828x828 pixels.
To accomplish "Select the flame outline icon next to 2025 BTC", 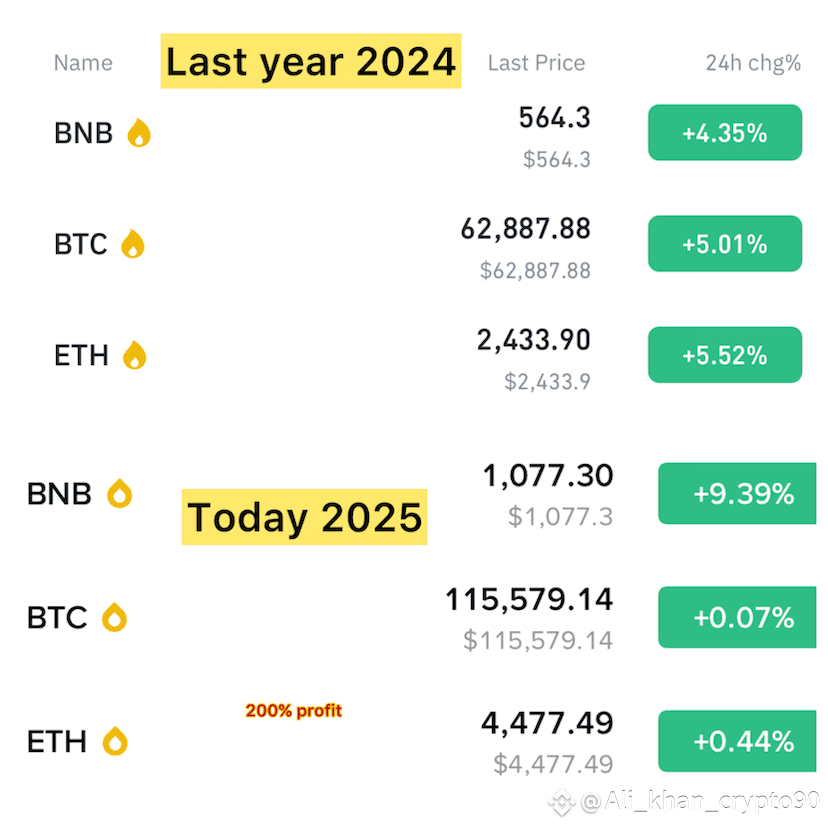I will tap(115, 617).
